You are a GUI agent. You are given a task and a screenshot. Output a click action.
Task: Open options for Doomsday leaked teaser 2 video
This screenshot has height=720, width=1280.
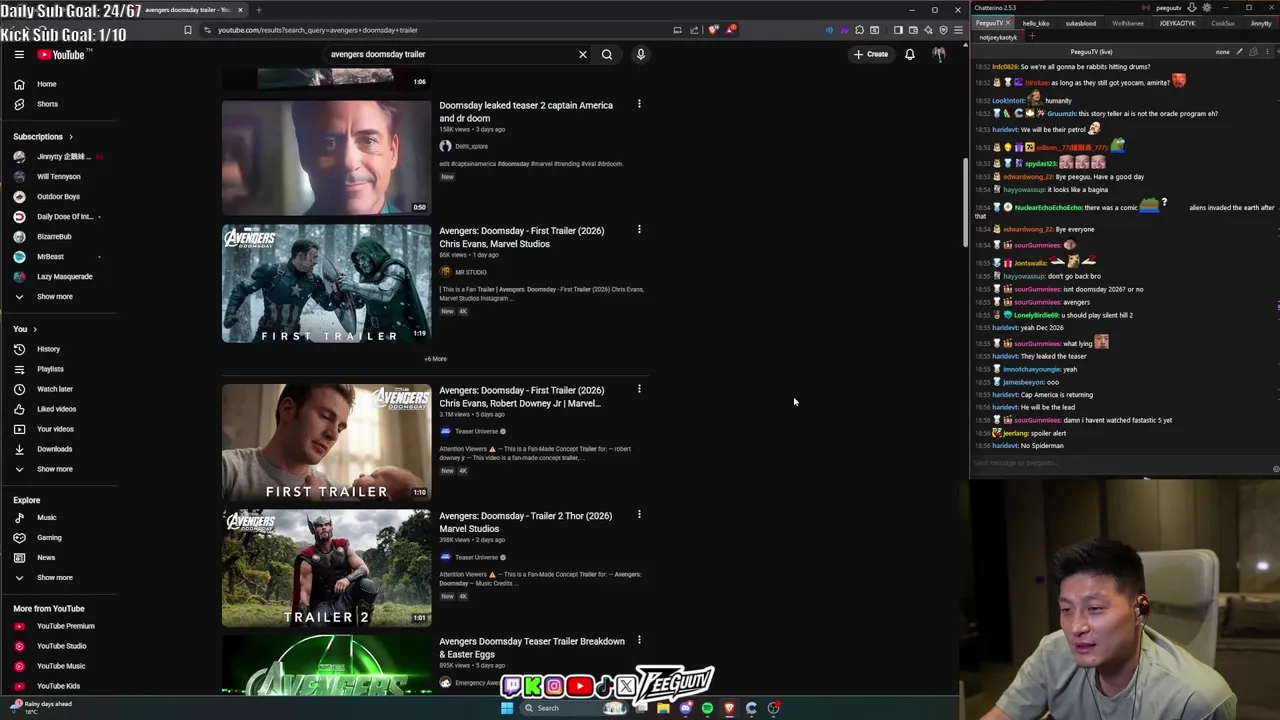pos(639,104)
